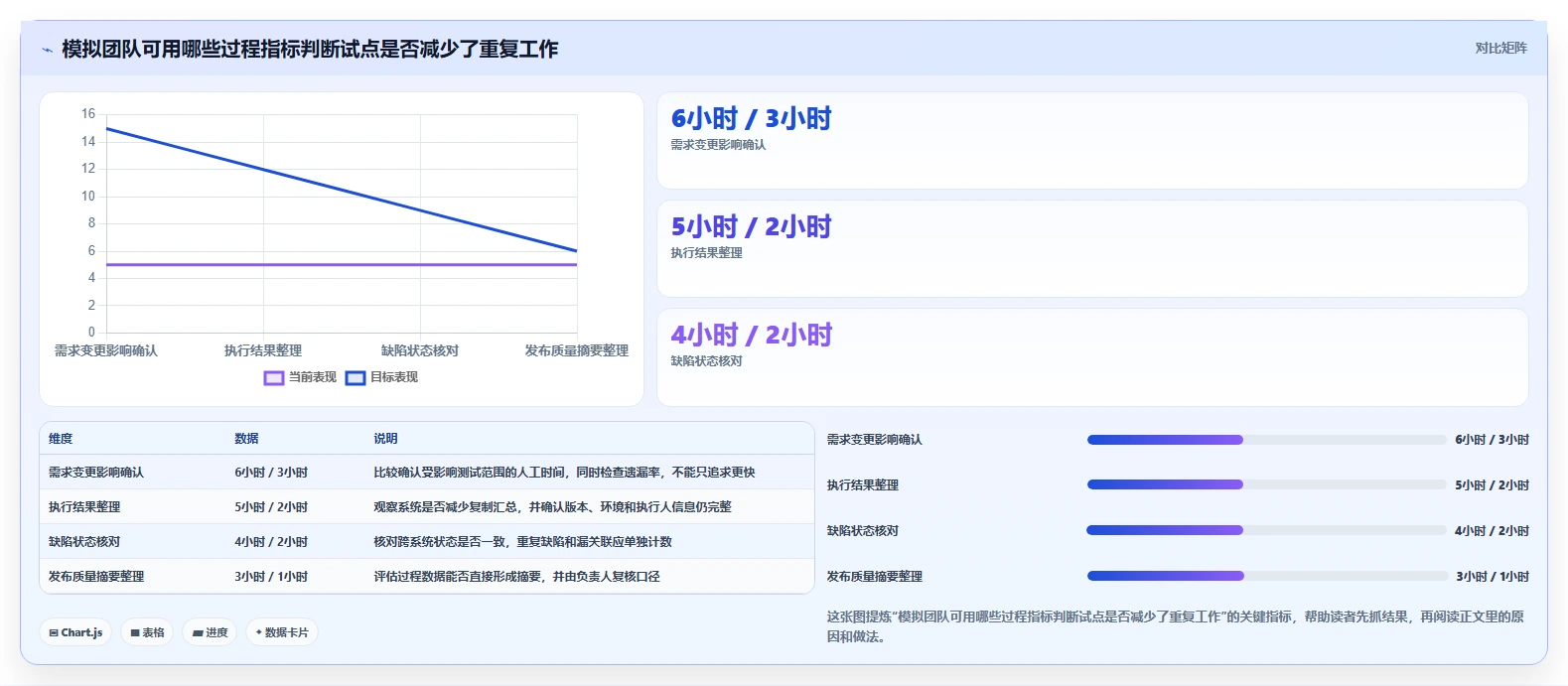
Task: Click the 执行结果整理 progress bar
Action: [1266, 485]
